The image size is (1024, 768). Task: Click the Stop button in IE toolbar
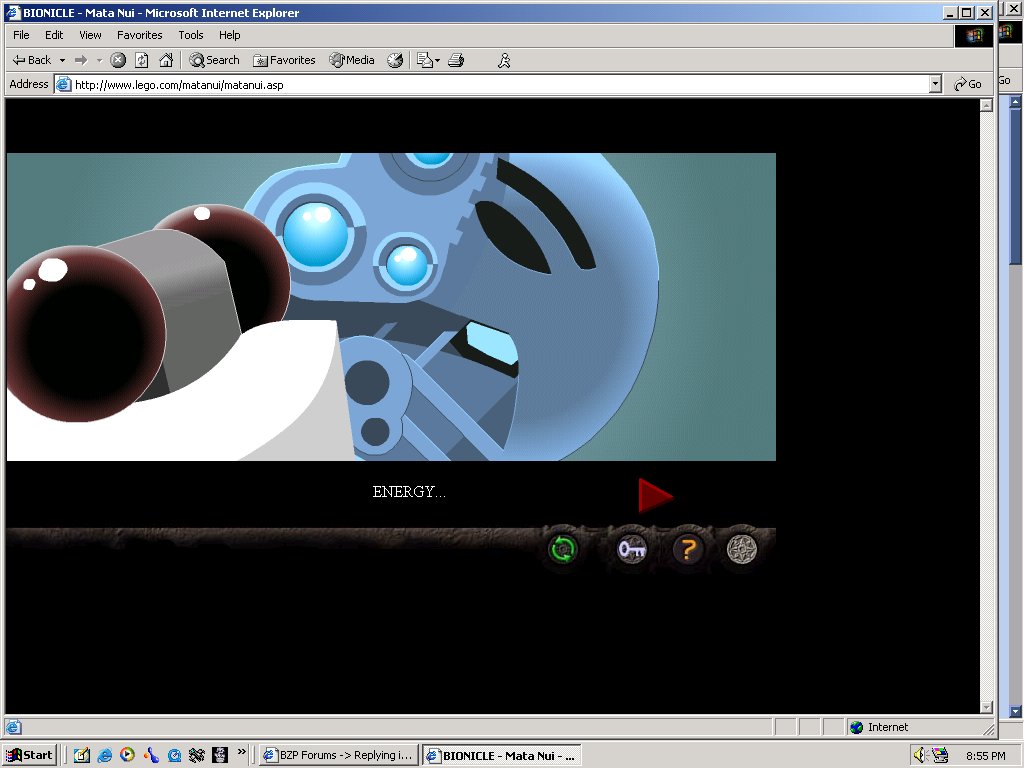[x=118, y=60]
